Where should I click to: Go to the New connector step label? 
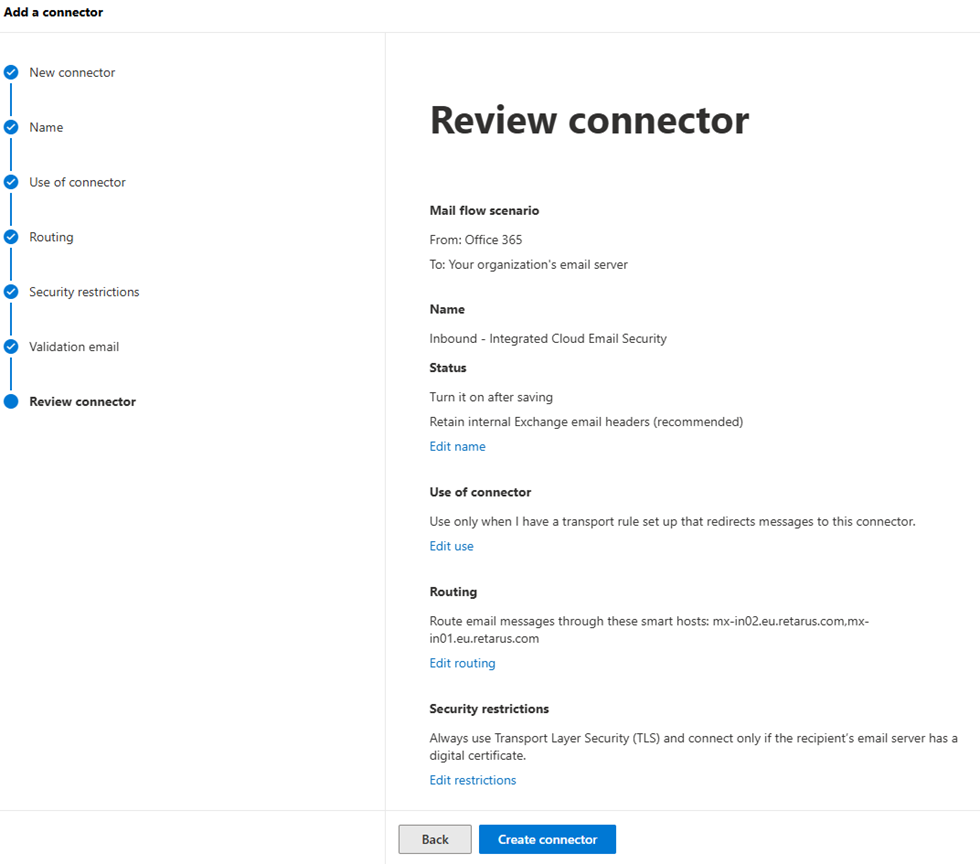tap(72, 72)
